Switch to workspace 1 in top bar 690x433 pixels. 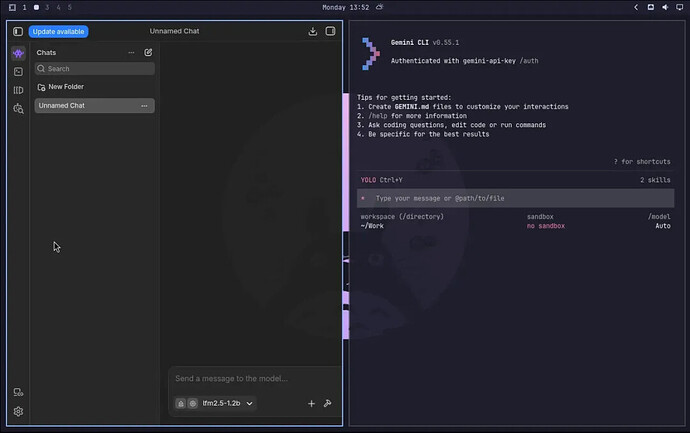25,7
